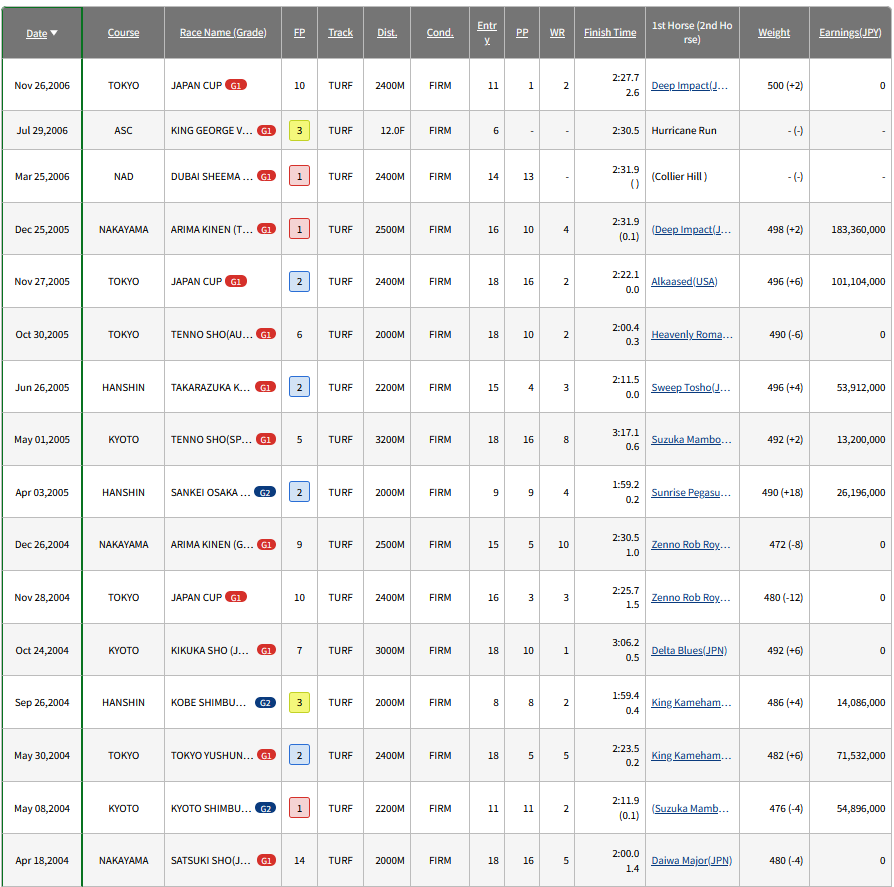Click red 1st-place badge in Dec 25,2005 row
The image size is (894, 887).
point(299,229)
